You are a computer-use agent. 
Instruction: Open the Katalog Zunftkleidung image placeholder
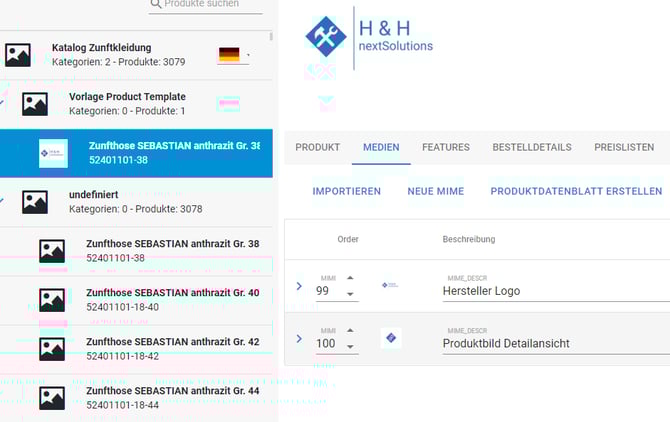[18, 55]
